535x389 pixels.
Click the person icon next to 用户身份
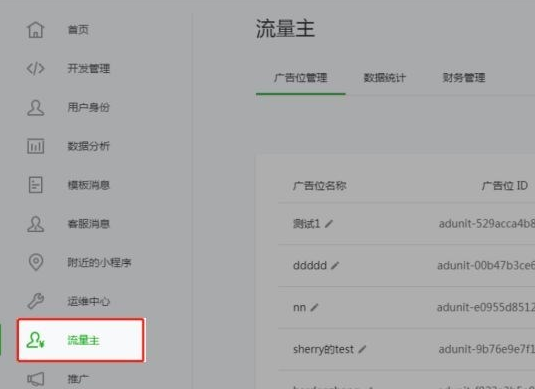coord(35,107)
